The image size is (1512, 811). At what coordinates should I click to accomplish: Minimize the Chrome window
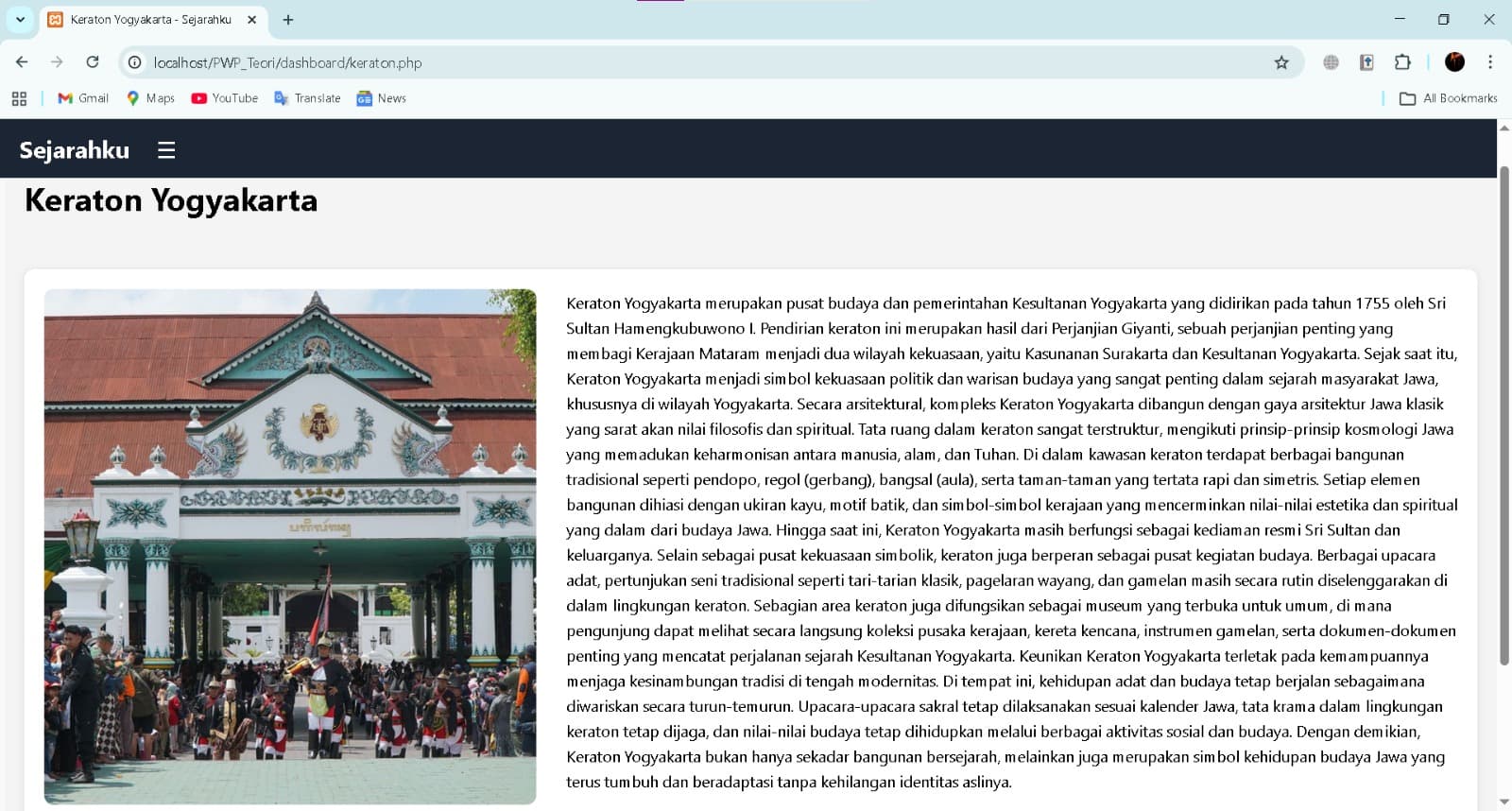(1400, 19)
